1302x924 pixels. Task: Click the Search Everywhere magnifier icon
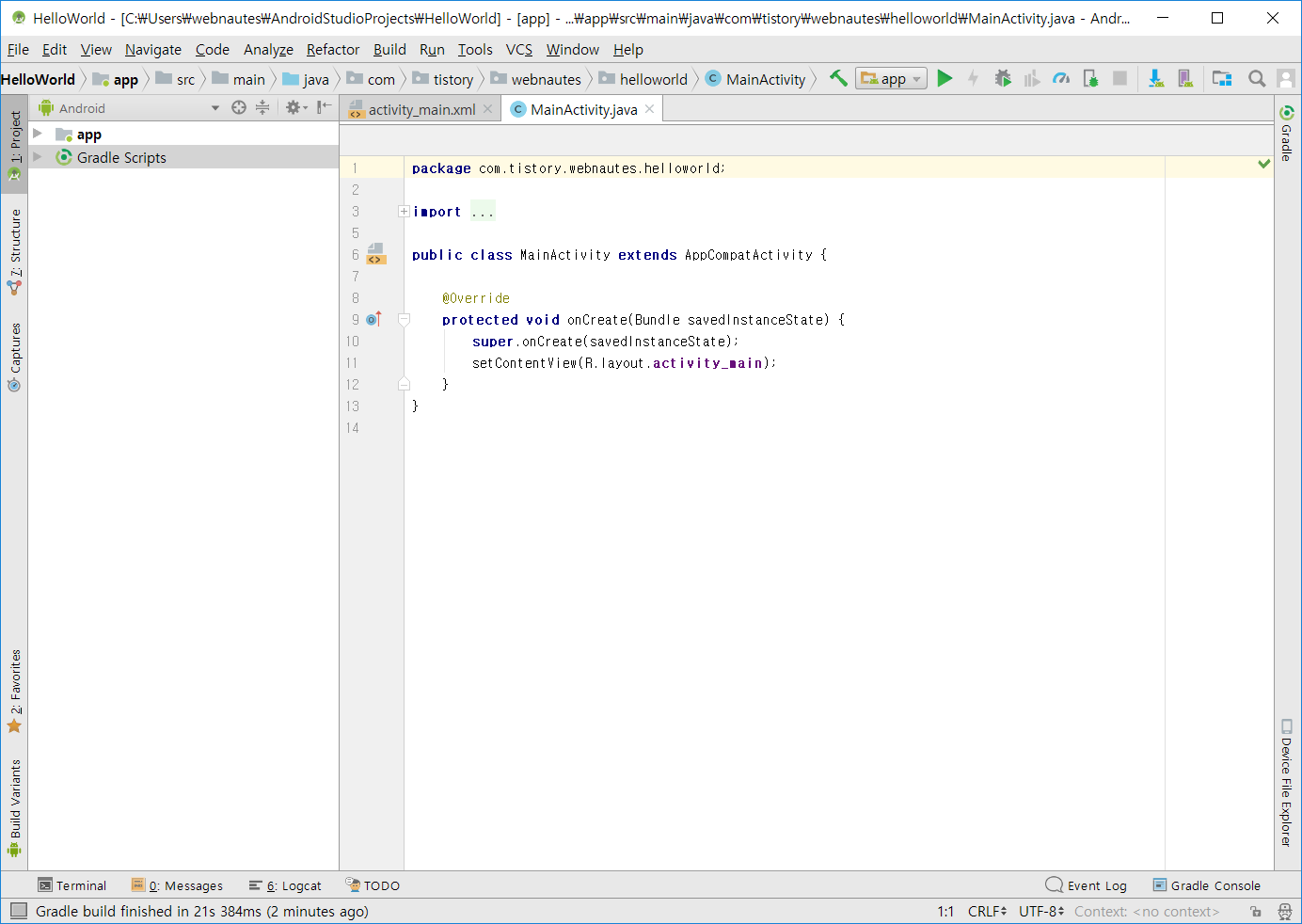tap(1257, 78)
